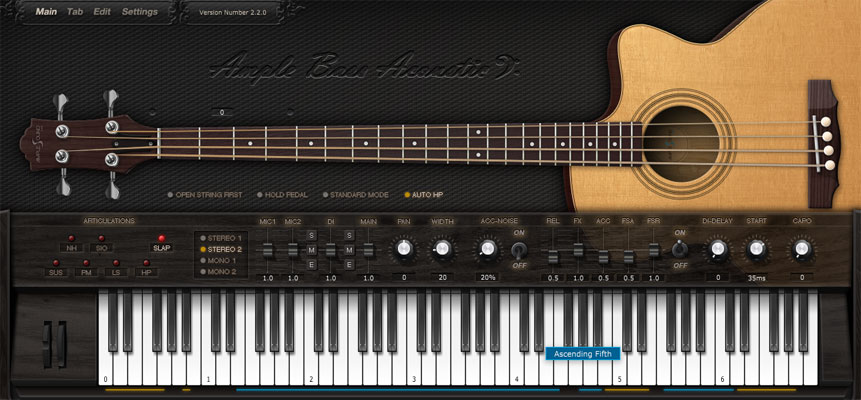
Task: Click the DI-DELAY knob
Action: [x=718, y=250]
